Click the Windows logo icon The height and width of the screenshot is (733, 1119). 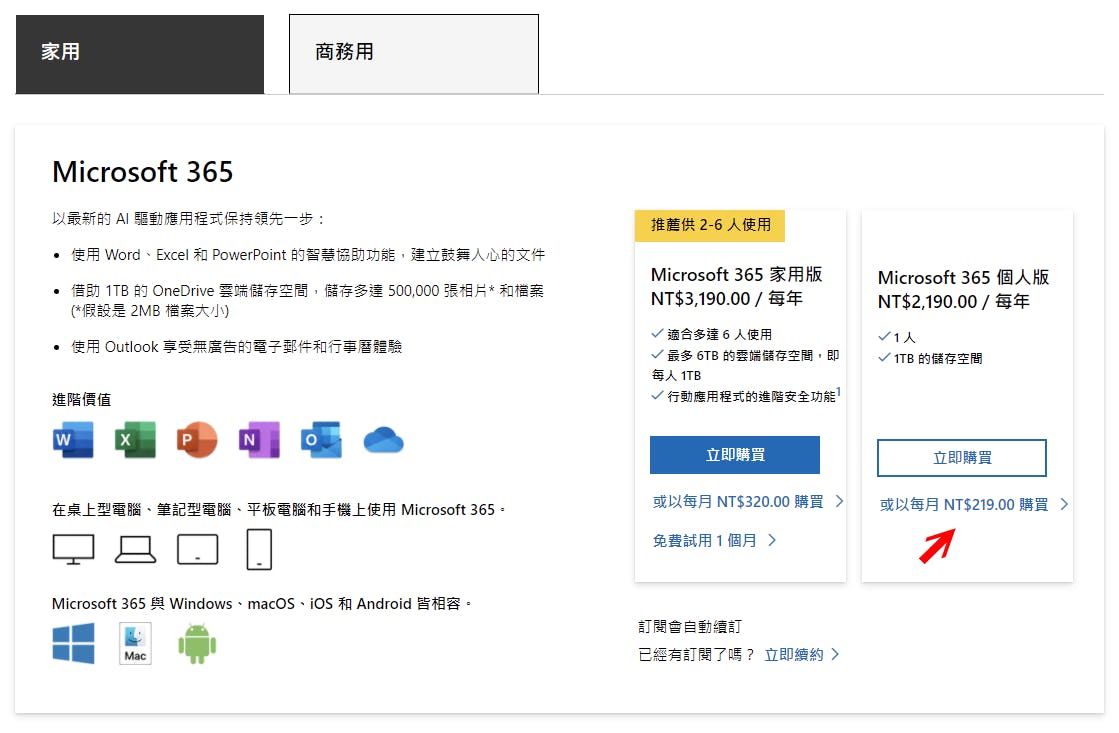73,643
